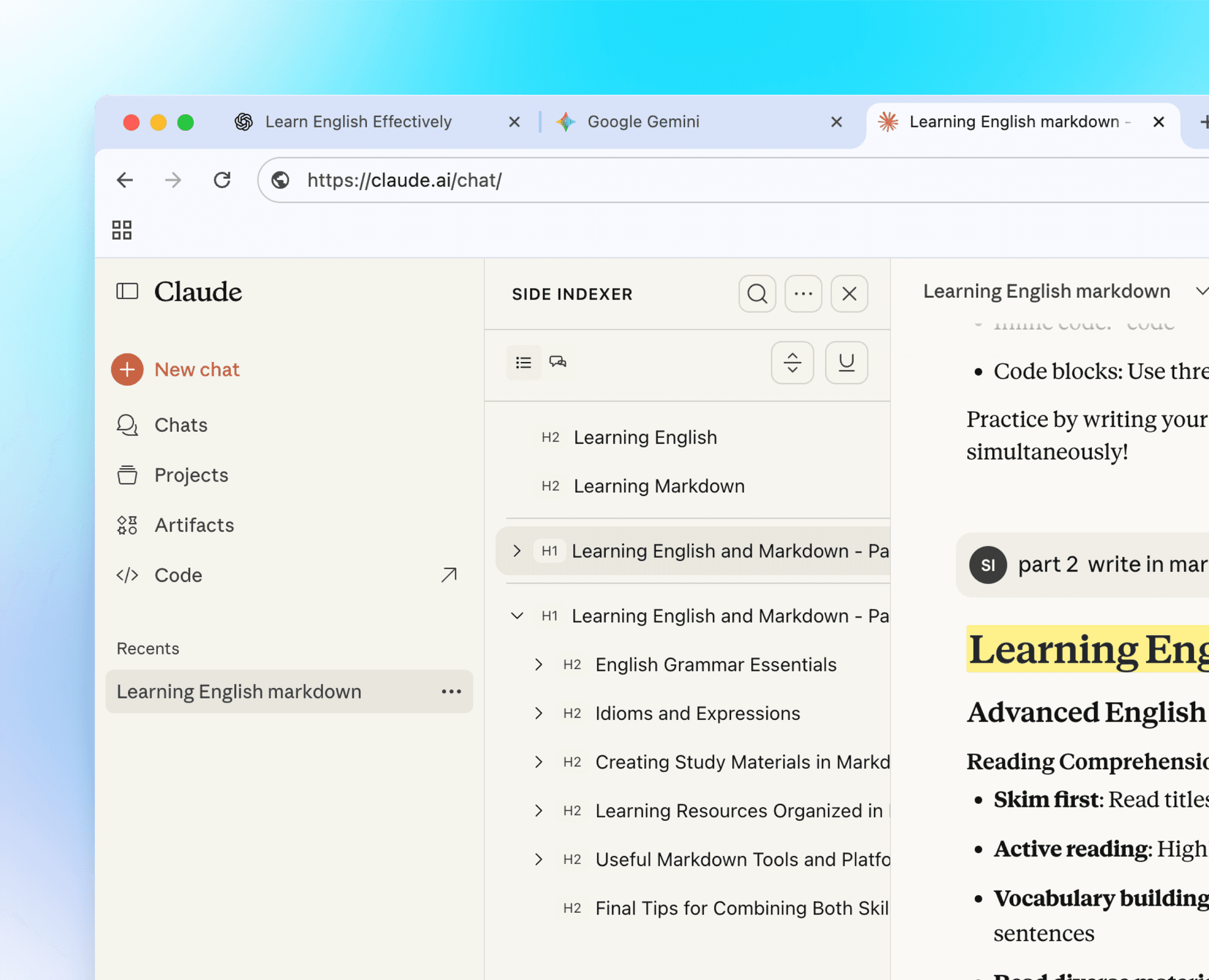Click the expand-all headings icon
This screenshot has width=1209, height=980.
click(x=792, y=363)
